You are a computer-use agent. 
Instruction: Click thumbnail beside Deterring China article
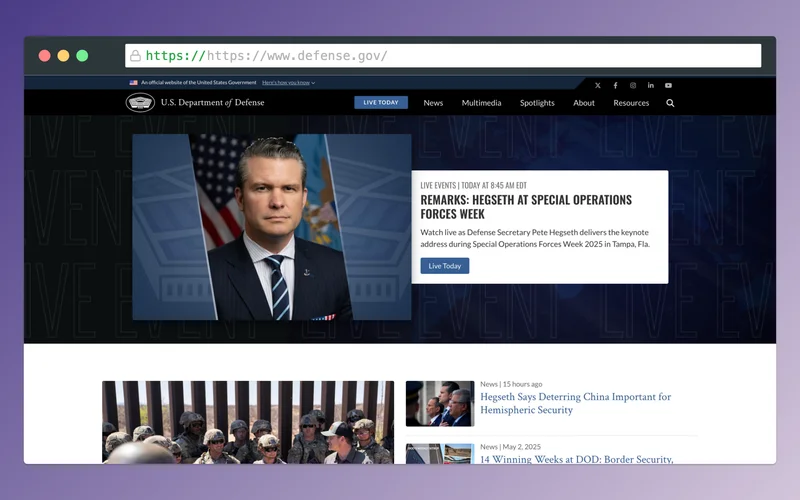tap(440, 404)
